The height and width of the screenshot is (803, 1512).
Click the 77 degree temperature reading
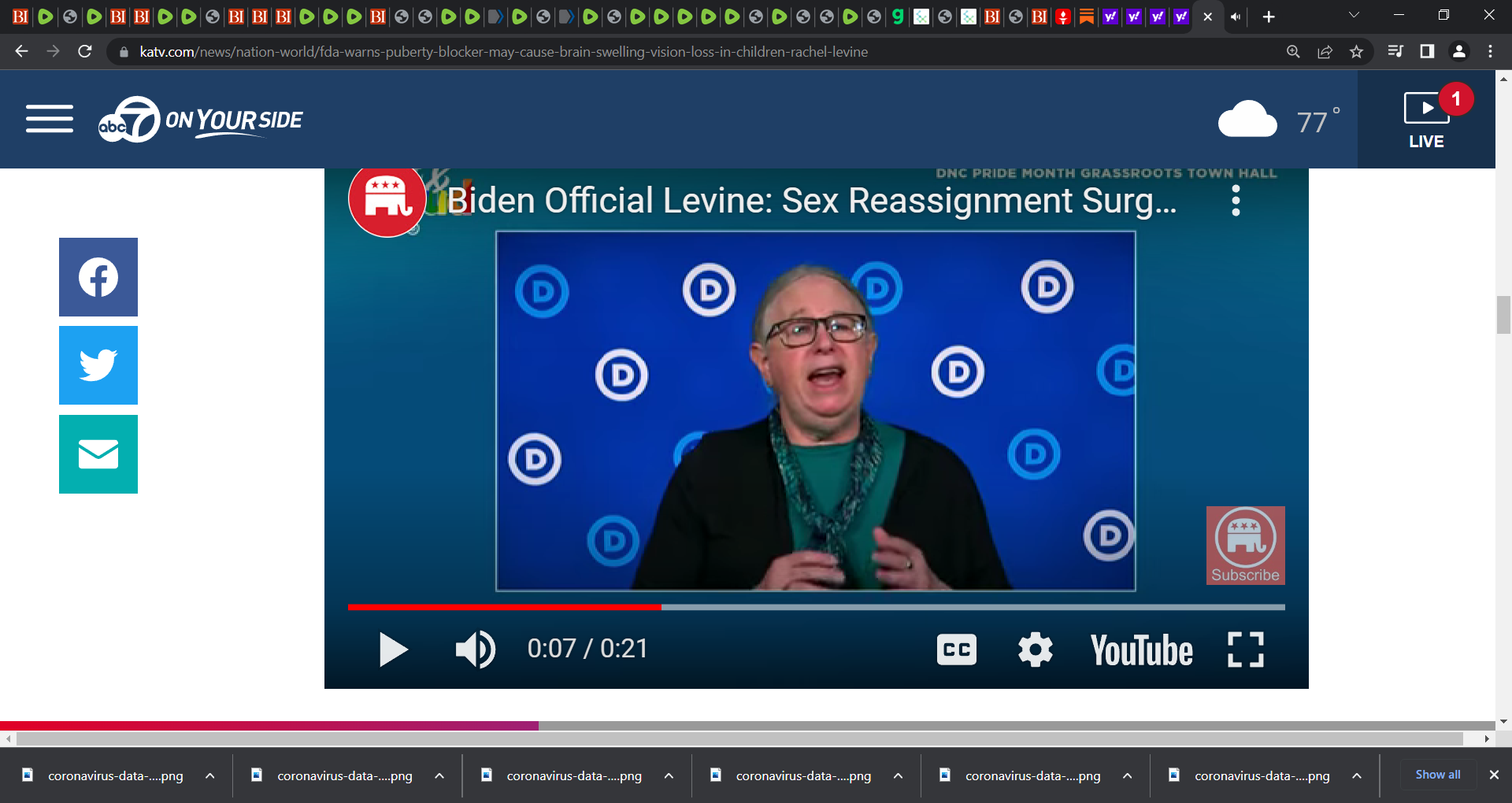click(1317, 121)
